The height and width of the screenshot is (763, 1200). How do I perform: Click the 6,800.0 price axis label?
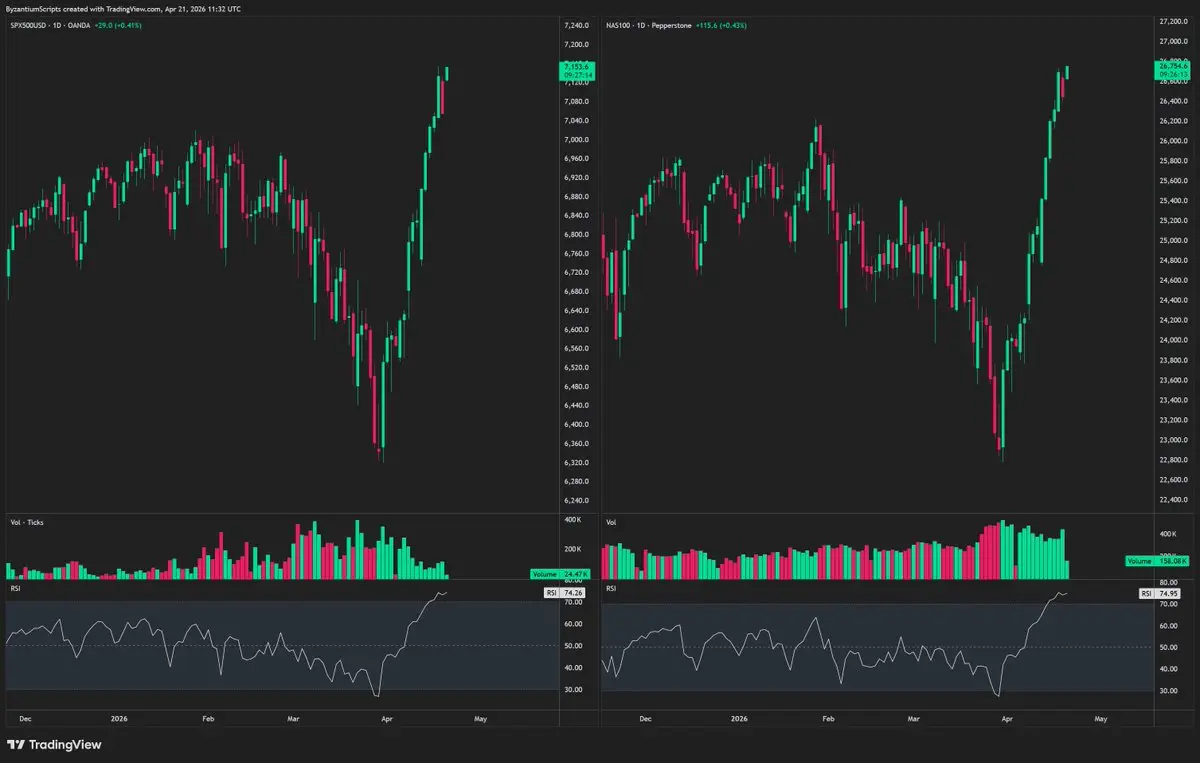coord(575,235)
